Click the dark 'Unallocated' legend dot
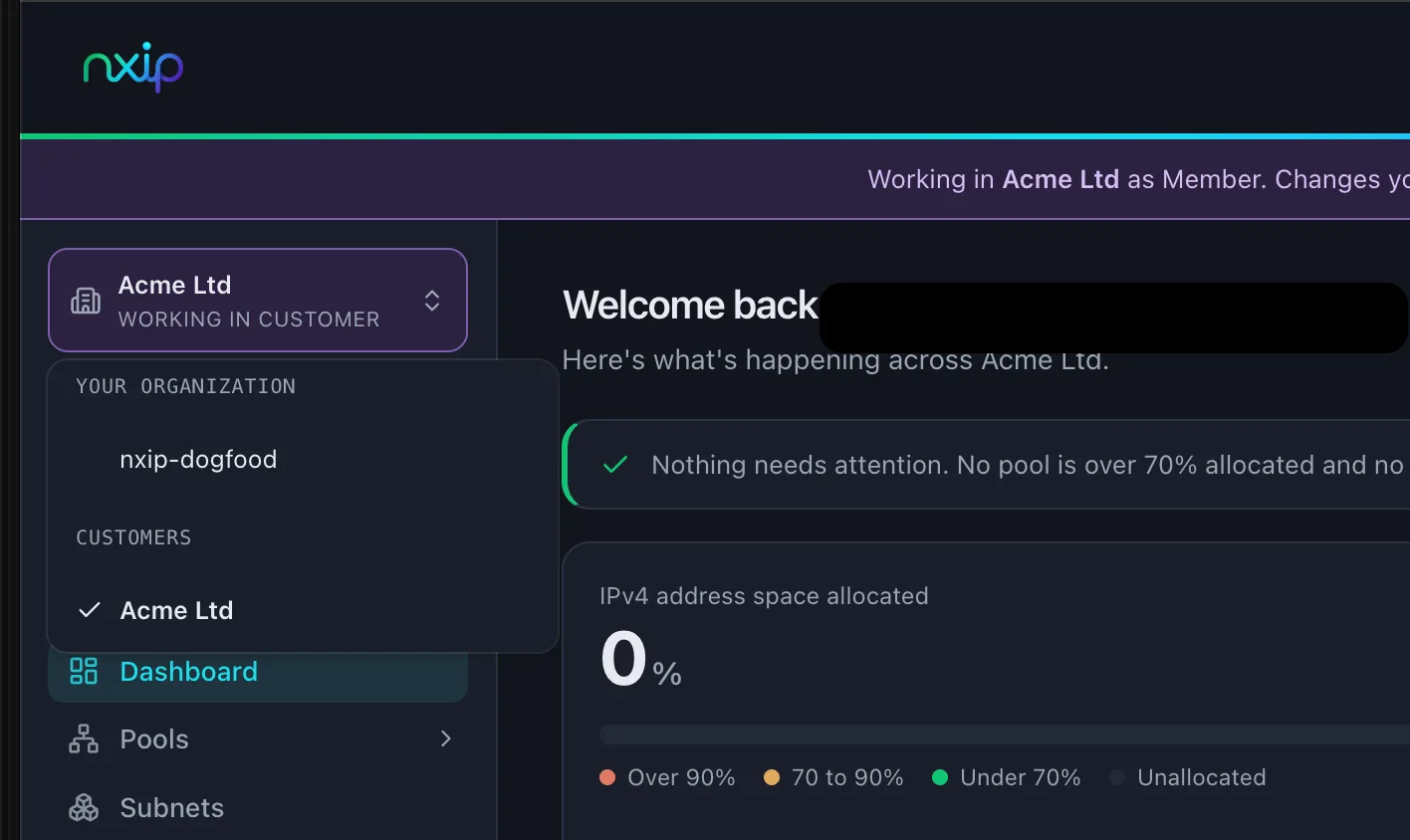 [1117, 777]
